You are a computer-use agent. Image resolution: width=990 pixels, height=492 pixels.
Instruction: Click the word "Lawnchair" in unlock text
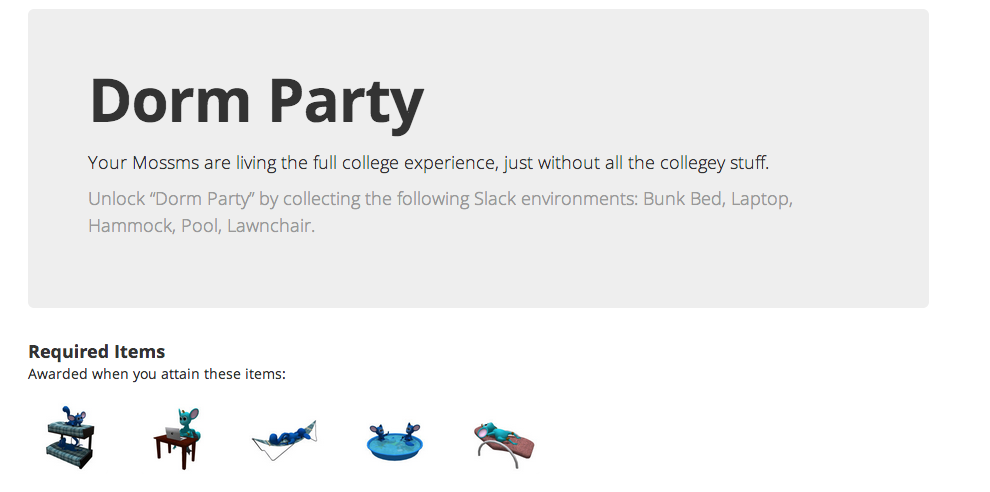[x=270, y=226]
